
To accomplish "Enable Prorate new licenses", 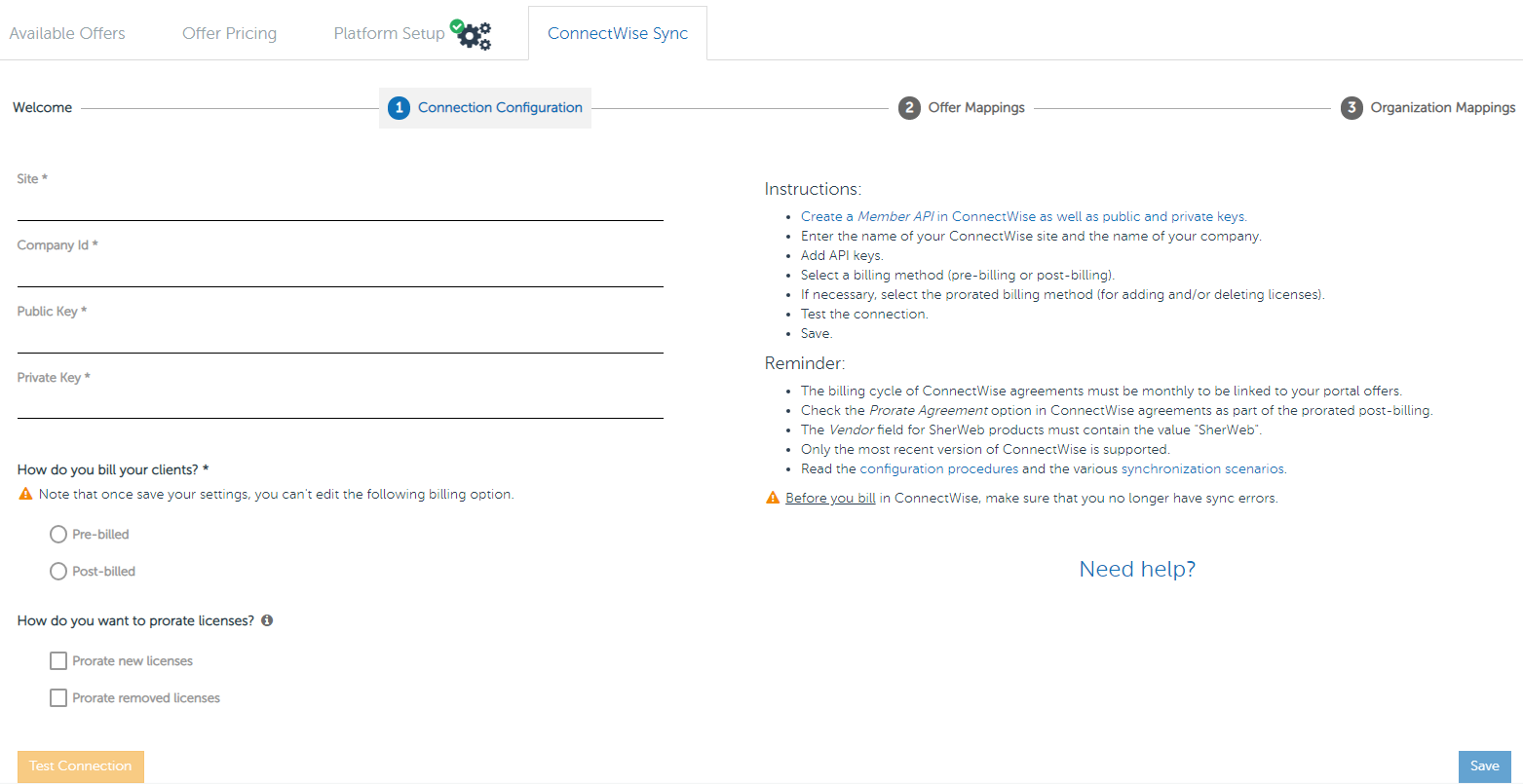I will (58, 660).
